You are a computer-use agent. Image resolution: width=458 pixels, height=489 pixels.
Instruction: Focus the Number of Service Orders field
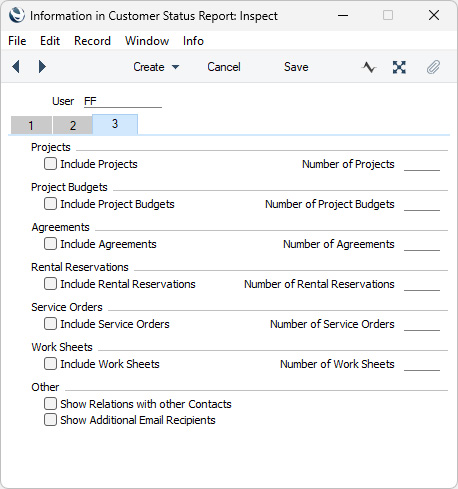tap(422, 324)
